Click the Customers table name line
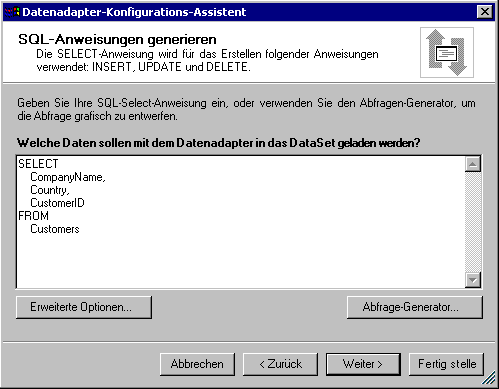 (x=55, y=229)
